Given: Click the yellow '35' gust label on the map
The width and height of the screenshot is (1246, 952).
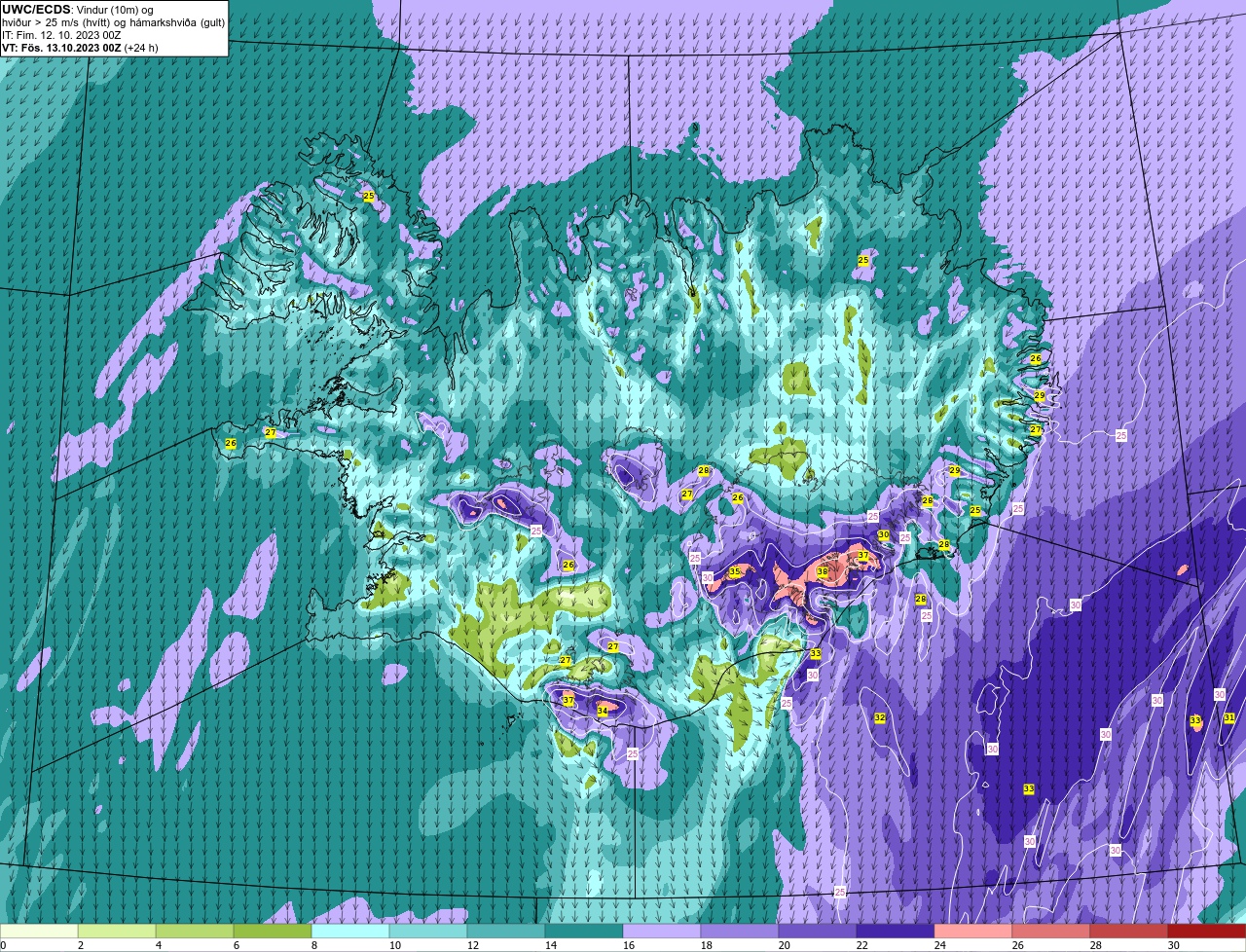Looking at the screenshot, I should (x=735, y=572).
